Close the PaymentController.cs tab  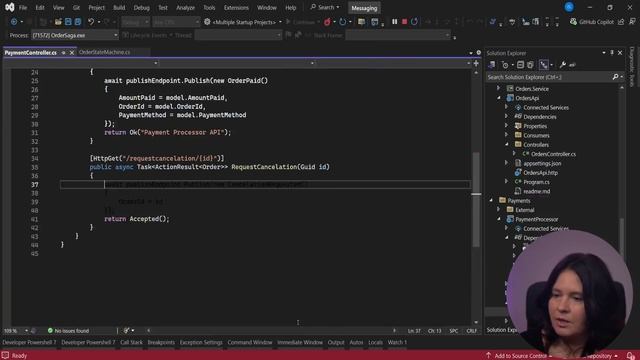[x=72, y=53]
